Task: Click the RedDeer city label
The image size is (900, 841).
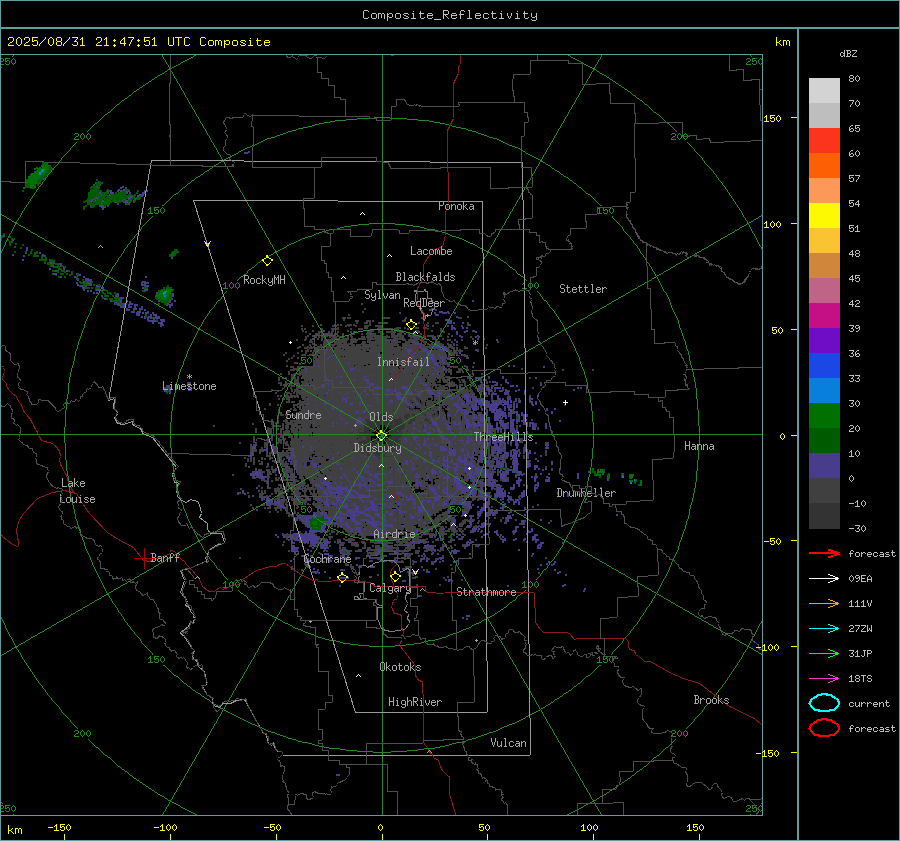Action: [x=424, y=303]
